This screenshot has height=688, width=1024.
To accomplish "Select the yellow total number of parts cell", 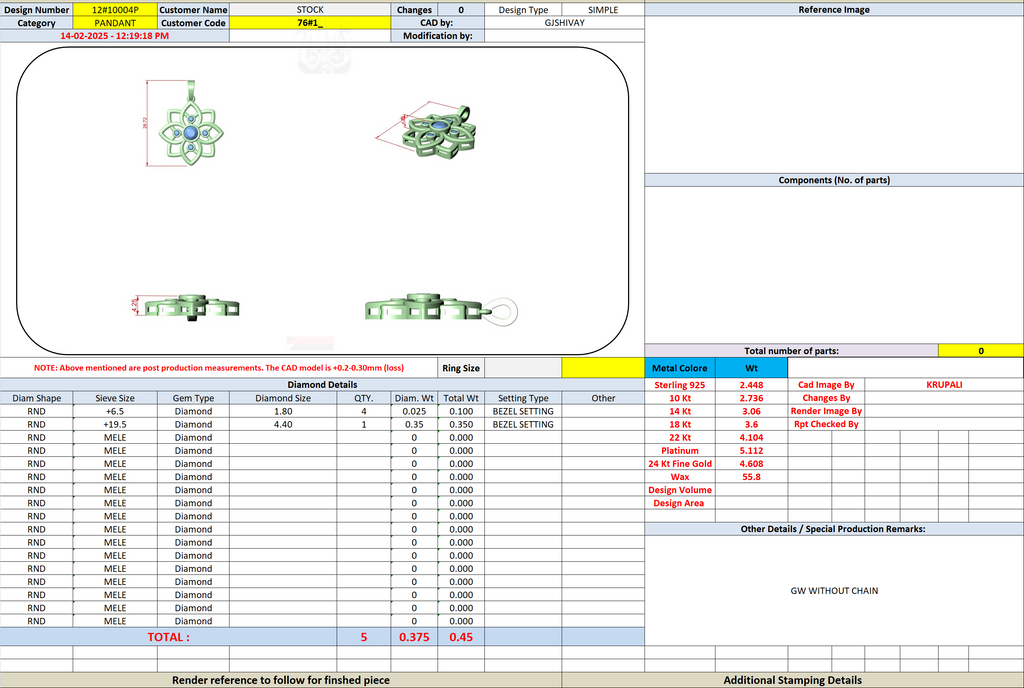I will [x=980, y=351].
